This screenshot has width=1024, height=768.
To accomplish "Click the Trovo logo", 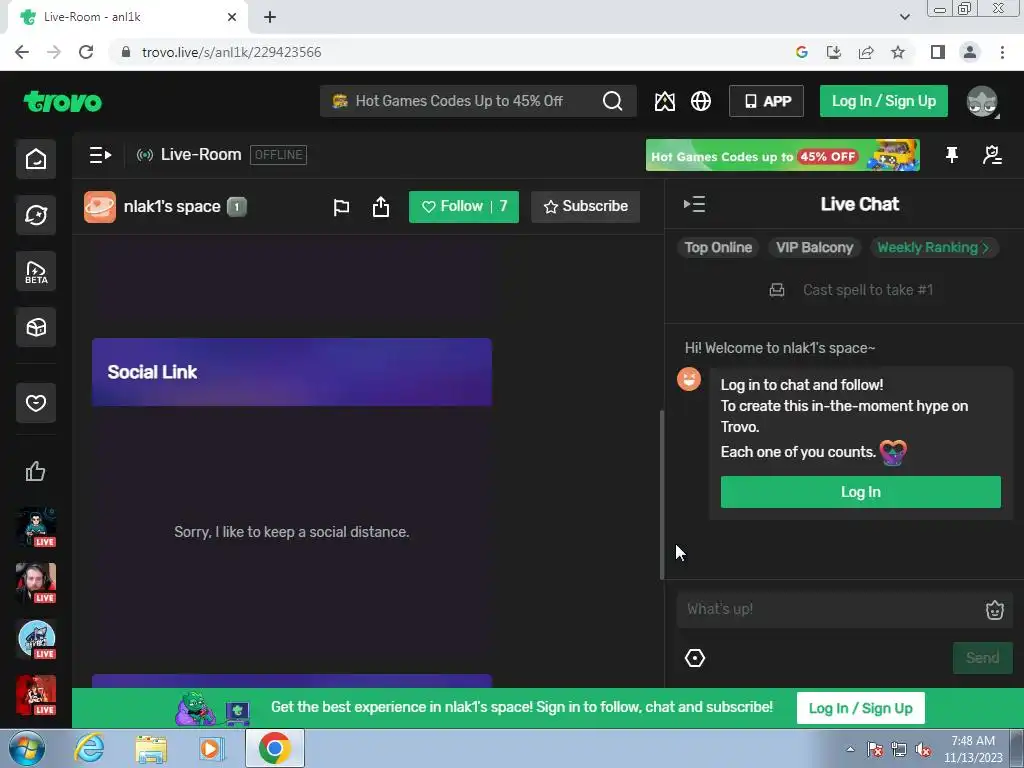I will pos(63,101).
